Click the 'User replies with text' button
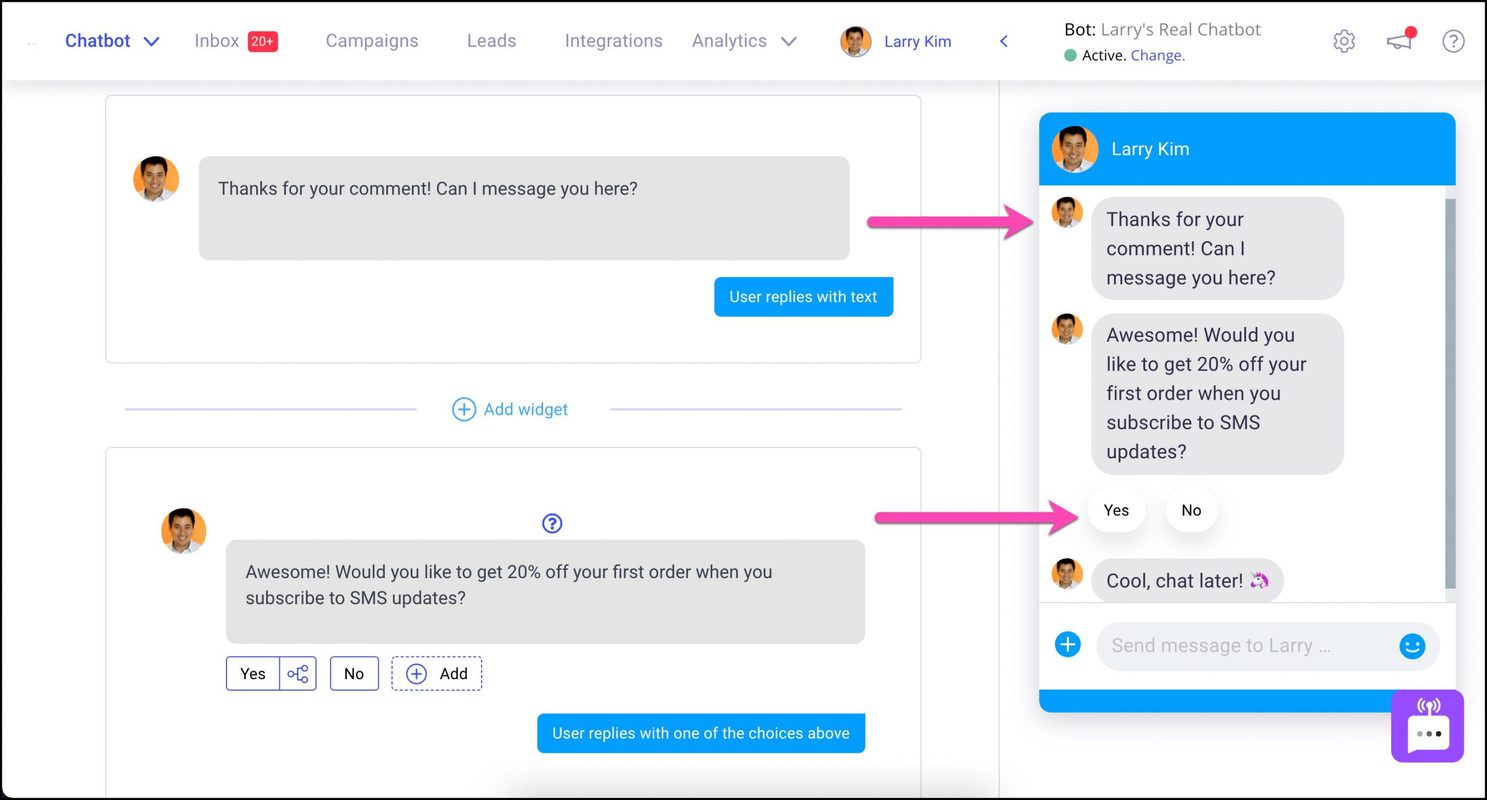Viewport: 1487px width, 800px height. [803, 296]
